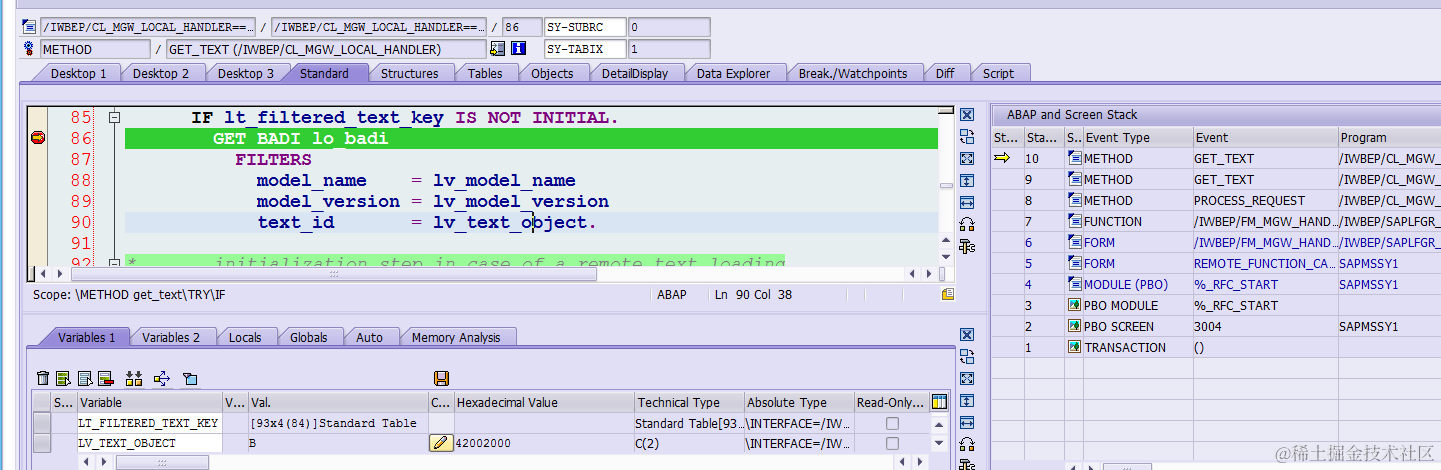Click the event type icon next to METHOD field

28,49
